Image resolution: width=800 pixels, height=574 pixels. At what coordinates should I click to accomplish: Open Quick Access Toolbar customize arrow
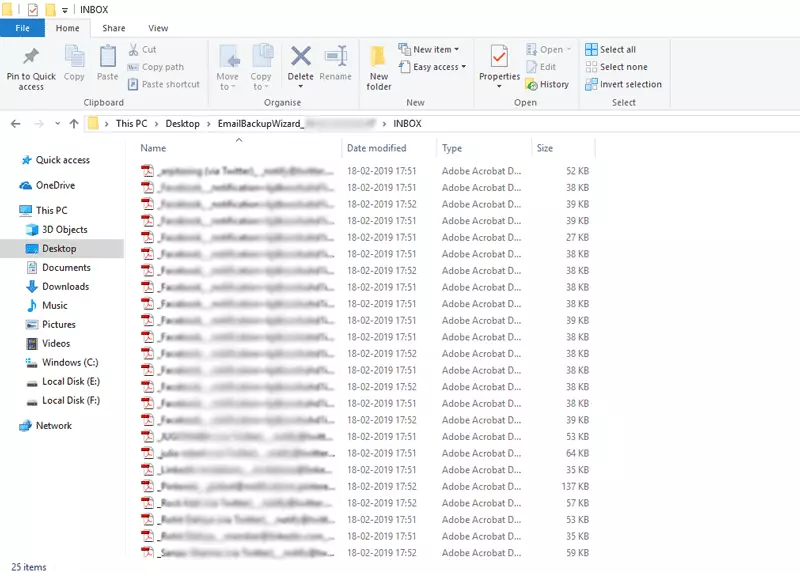pos(65,10)
